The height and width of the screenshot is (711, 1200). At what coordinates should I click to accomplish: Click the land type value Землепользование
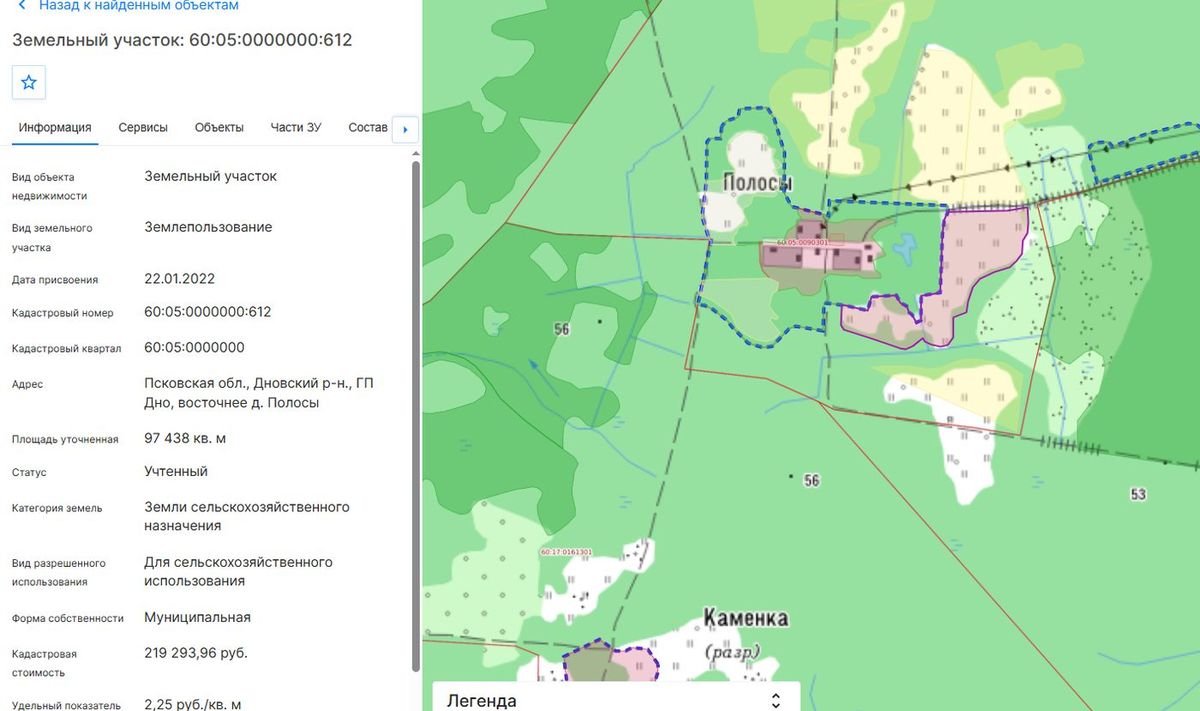click(208, 227)
